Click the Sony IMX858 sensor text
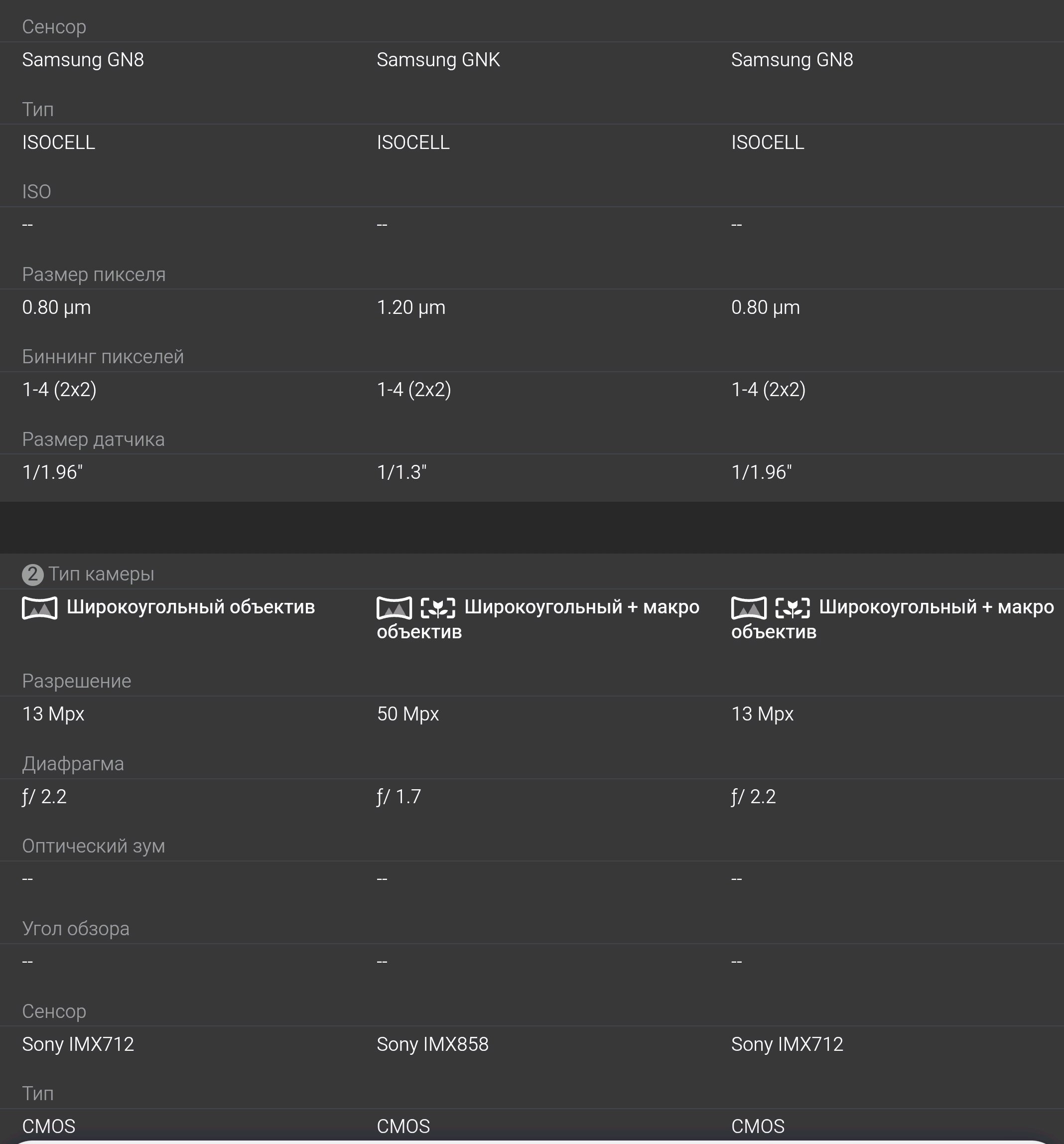 coord(432,1044)
